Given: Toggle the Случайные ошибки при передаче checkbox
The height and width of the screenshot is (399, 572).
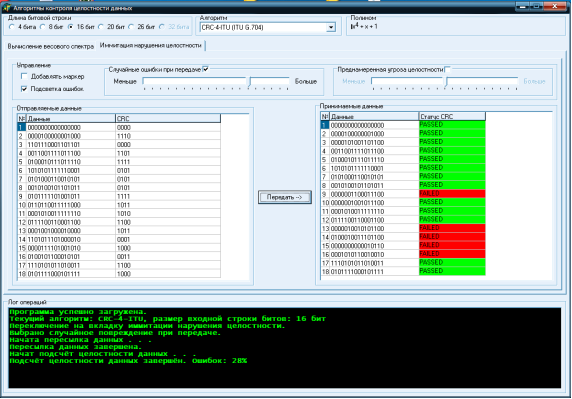Looking at the screenshot, I should point(206,69).
